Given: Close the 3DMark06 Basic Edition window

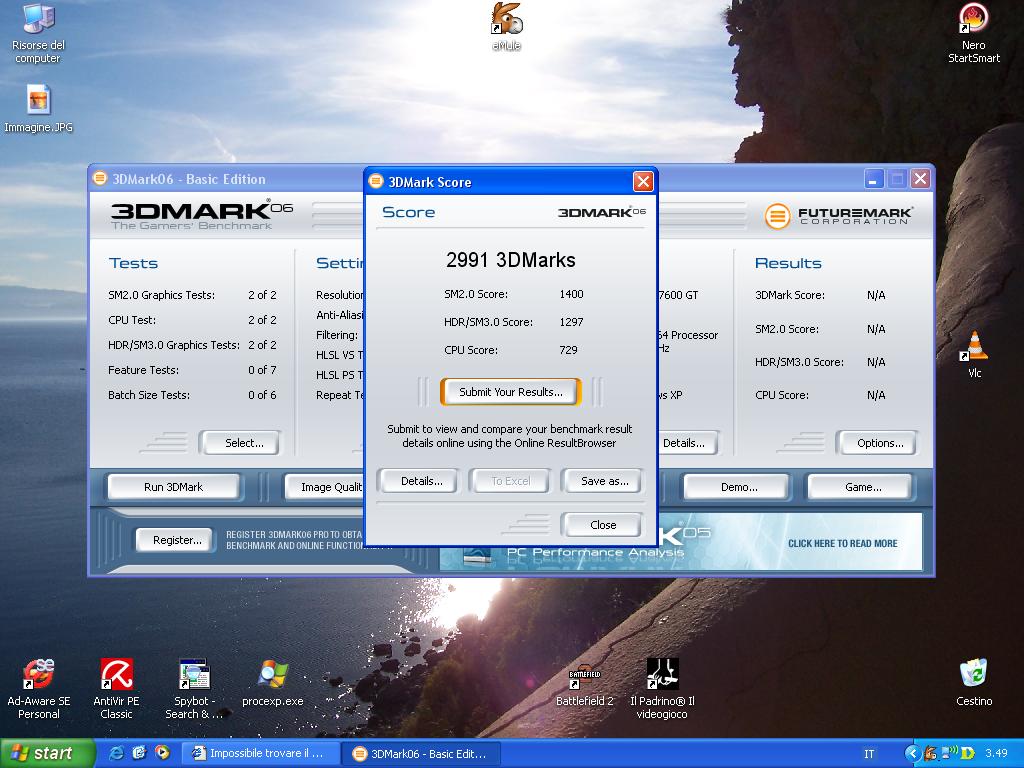Looking at the screenshot, I should pyautogui.click(x=921, y=179).
